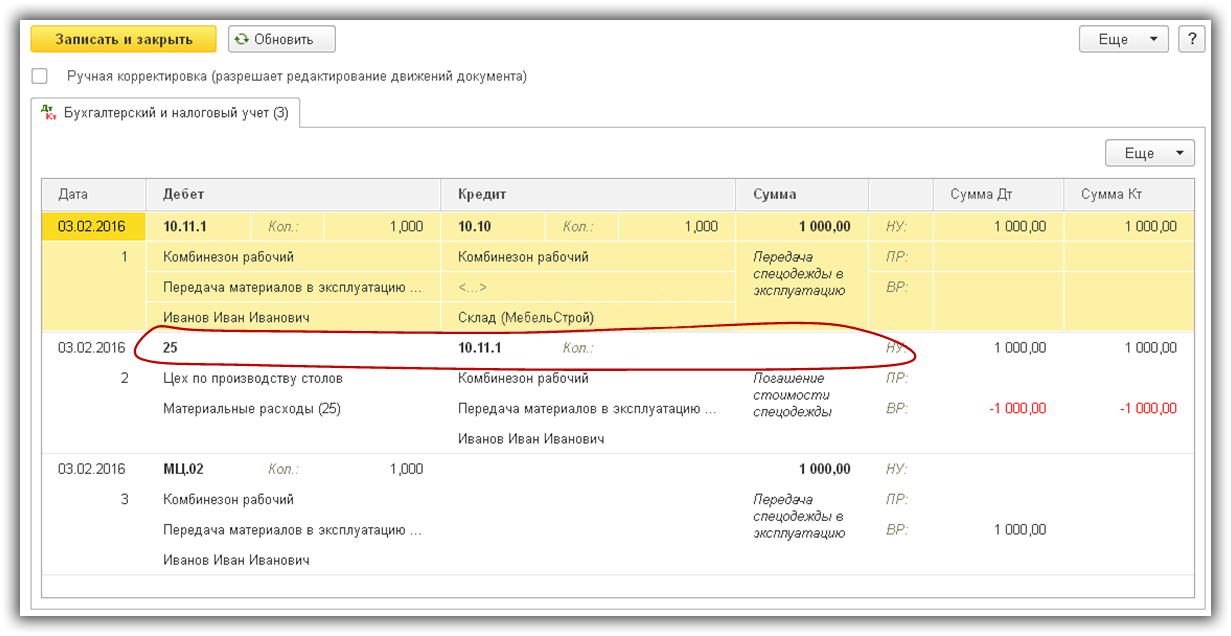This screenshot has height=636, width=1231.
Task: Click the 'Дата' column header
Action: click(94, 195)
